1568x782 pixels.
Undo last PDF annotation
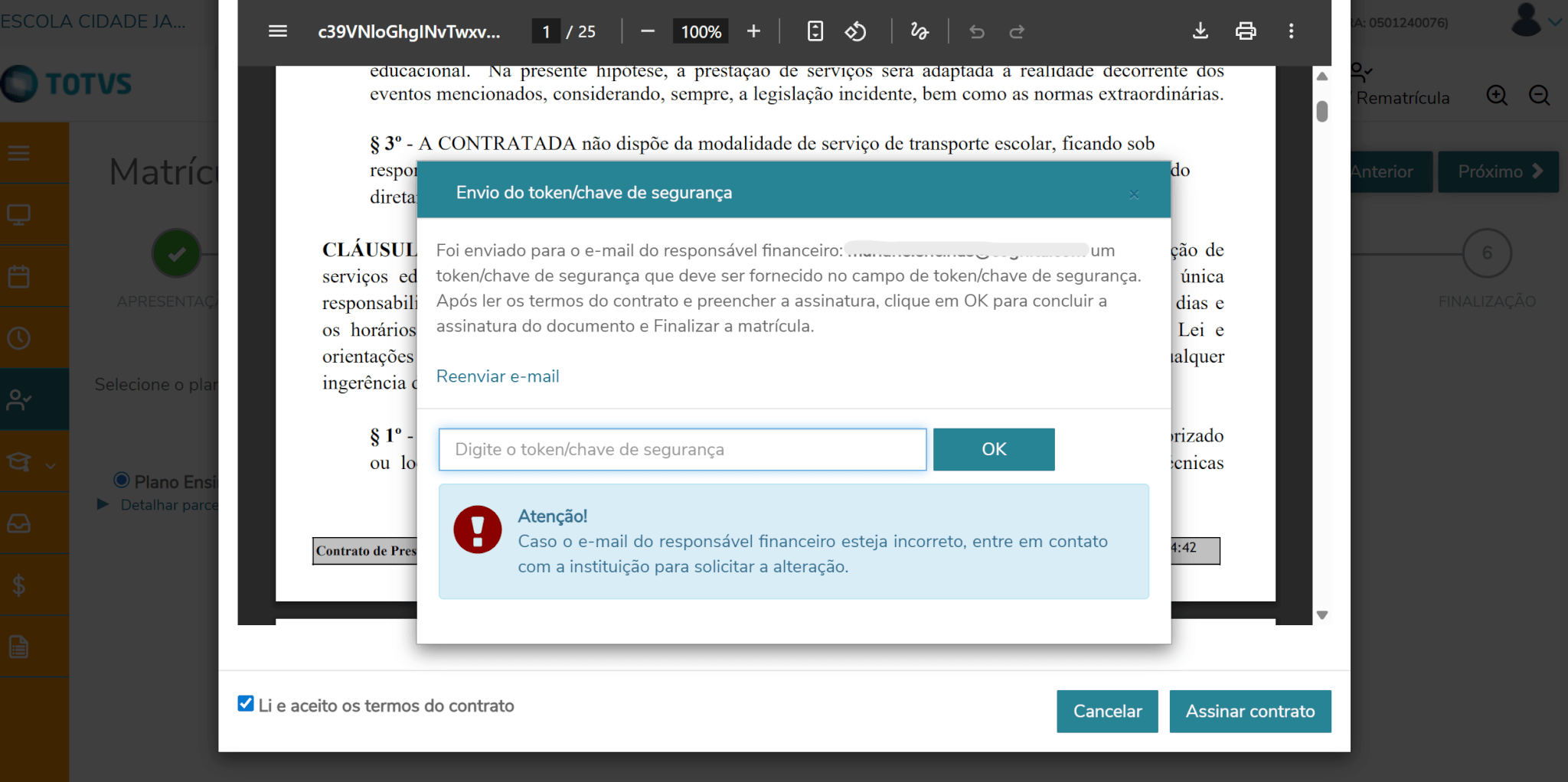click(976, 31)
